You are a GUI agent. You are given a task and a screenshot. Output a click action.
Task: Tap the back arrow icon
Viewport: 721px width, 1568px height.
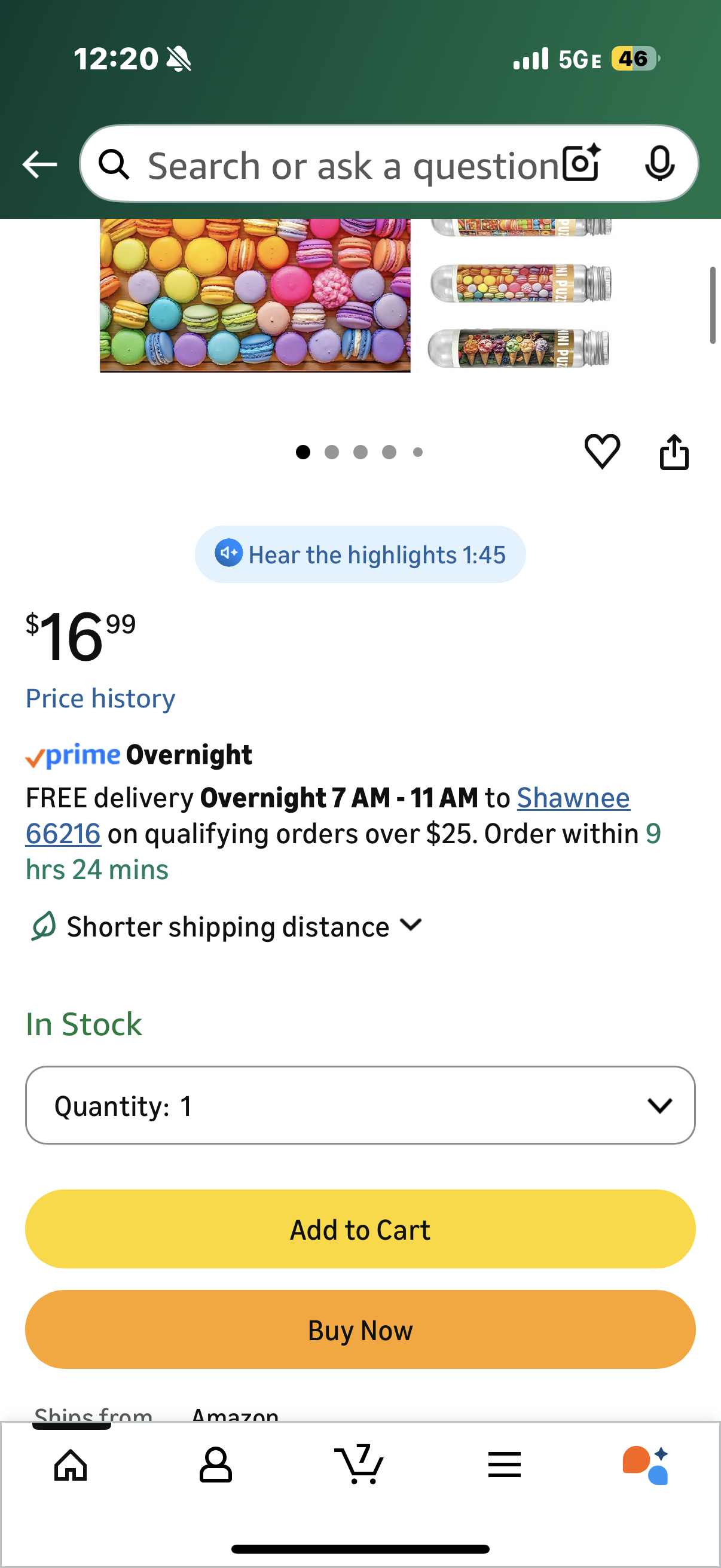[39, 164]
